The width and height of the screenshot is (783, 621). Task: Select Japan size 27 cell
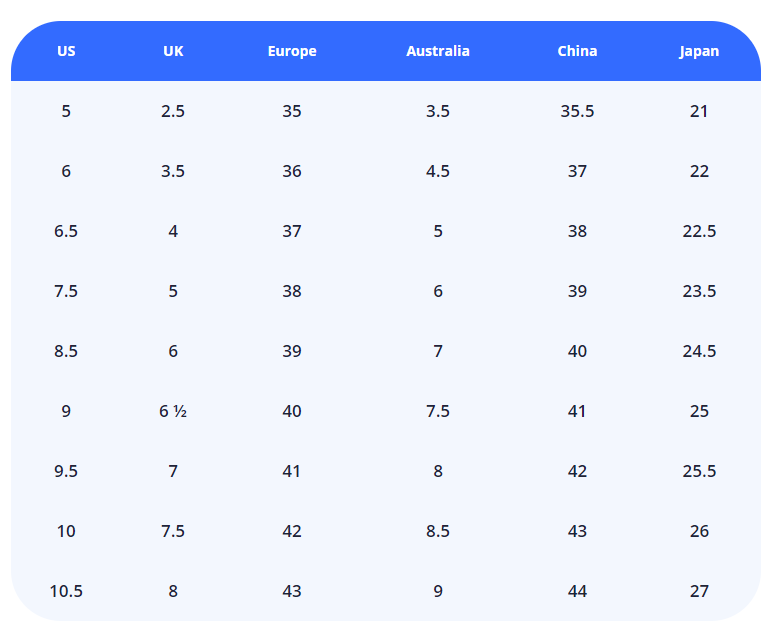[x=699, y=591]
